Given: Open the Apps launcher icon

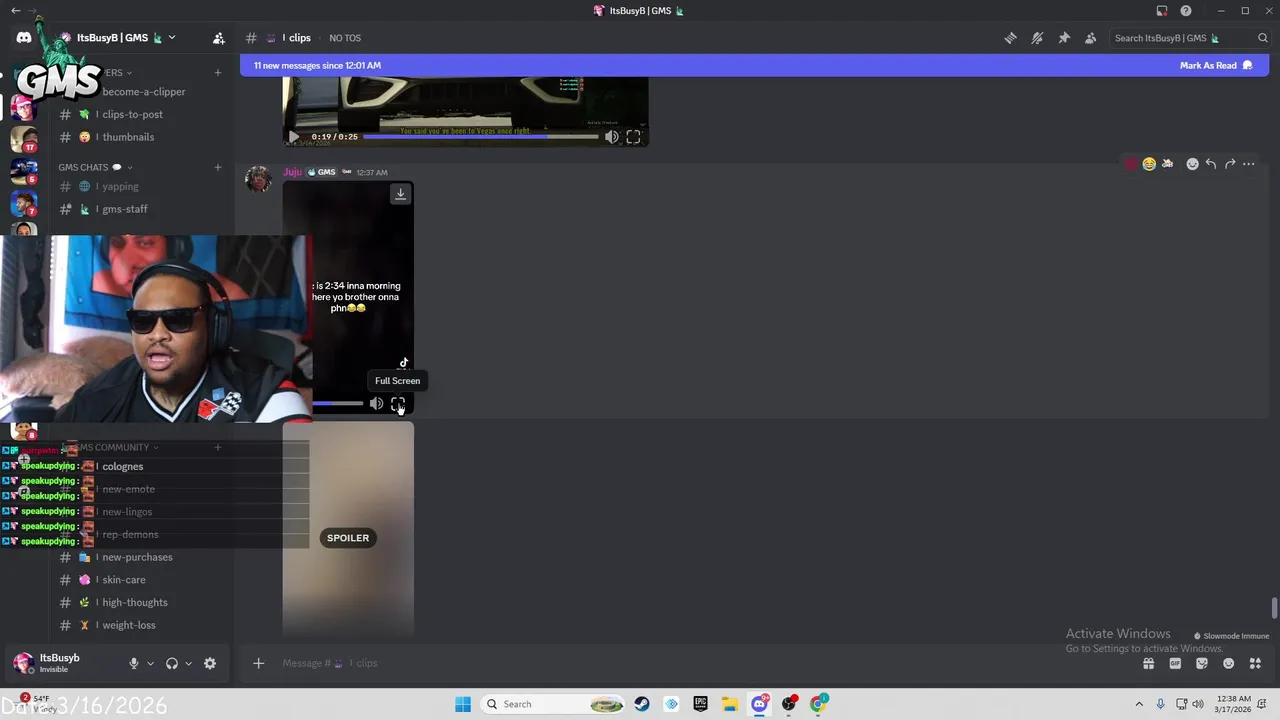Looking at the screenshot, I should pos(1255,663).
